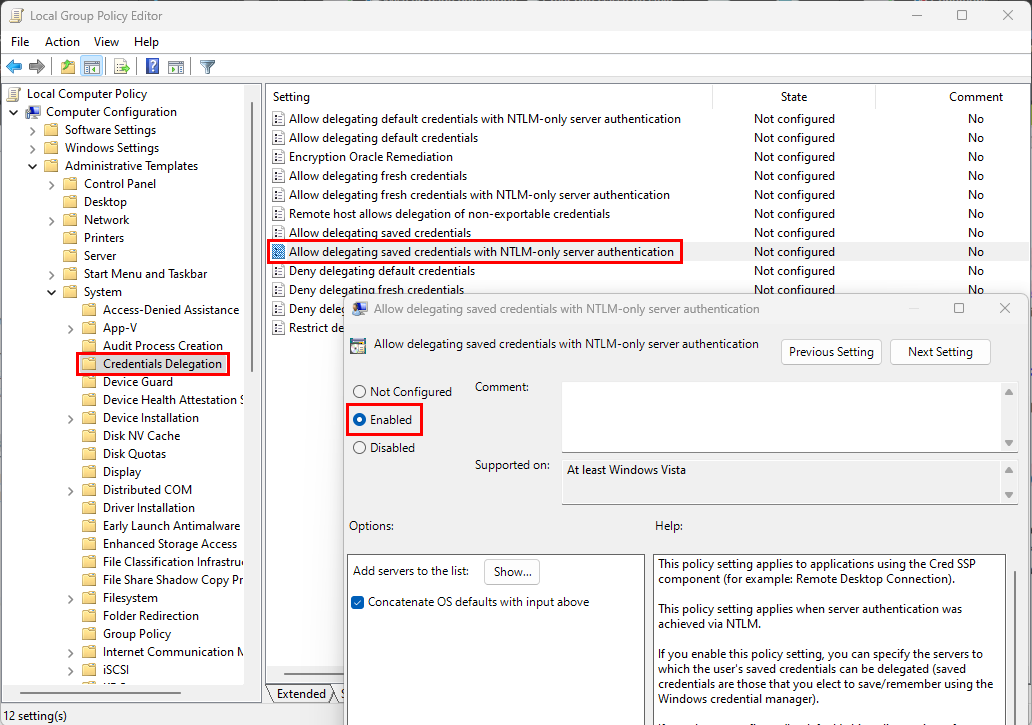This screenshot has height=725, width=1032.
Task: Select the Driver Installation tree folder
Action: coord(149,509)
